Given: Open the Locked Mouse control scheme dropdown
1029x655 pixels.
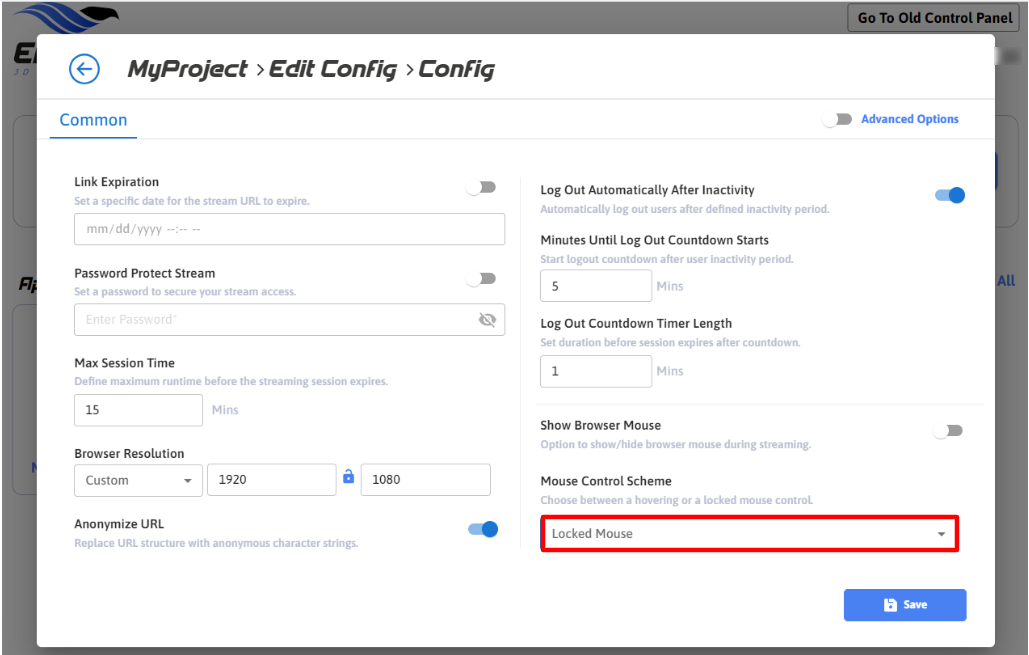Looking at the screenshot, I should point(749,534).
